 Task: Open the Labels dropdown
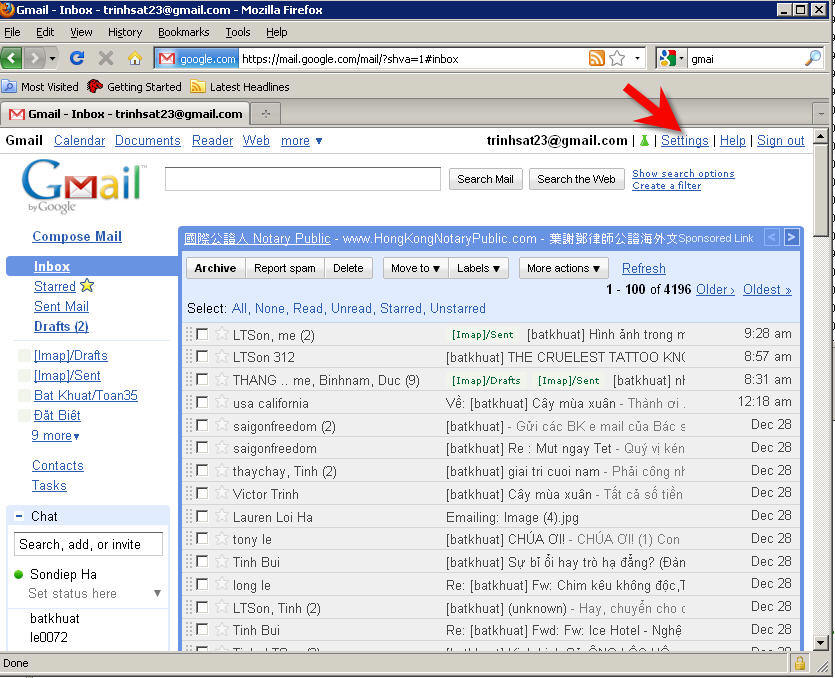coord(478,268)
